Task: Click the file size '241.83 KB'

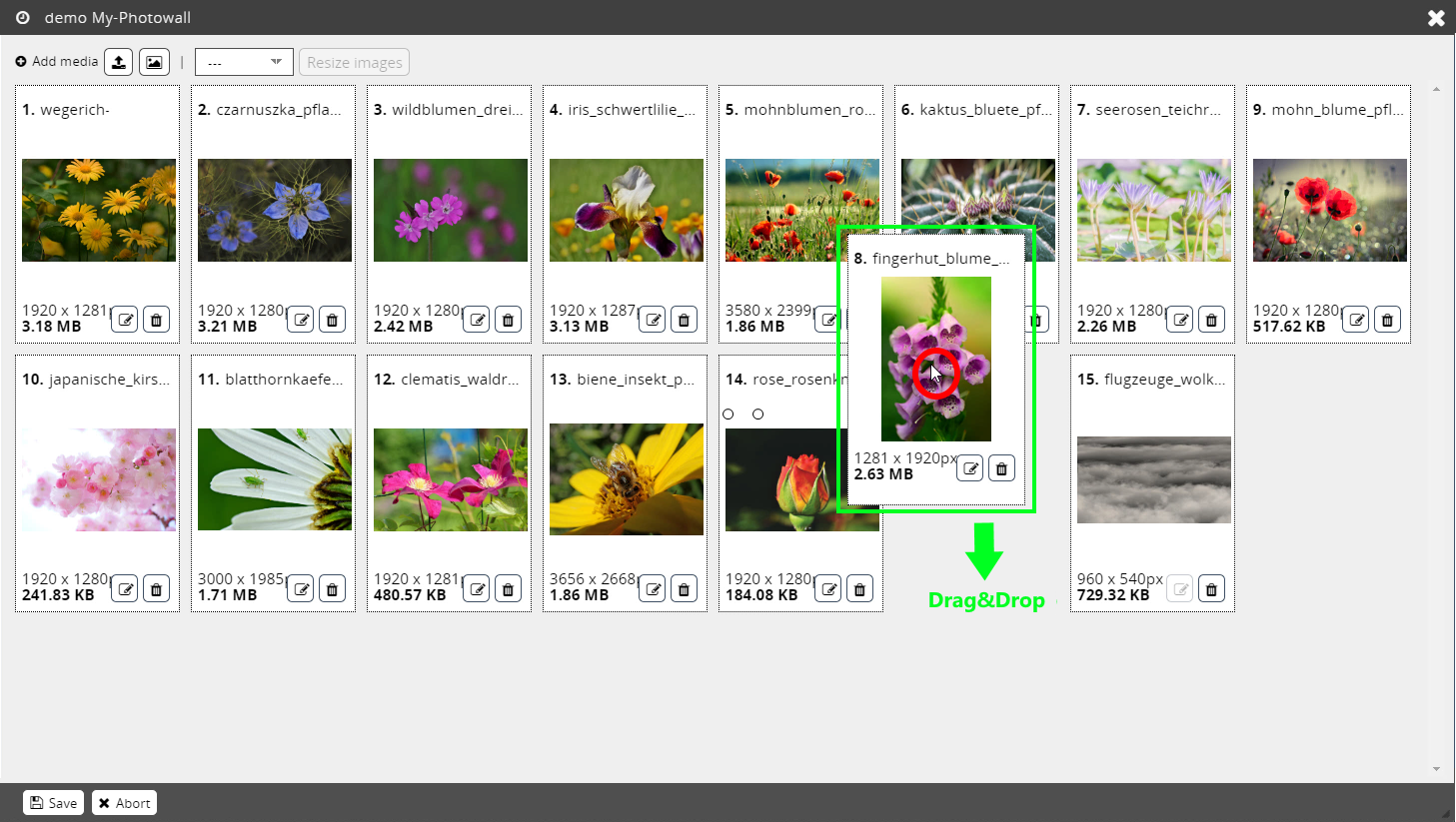Action: [58, 595]
